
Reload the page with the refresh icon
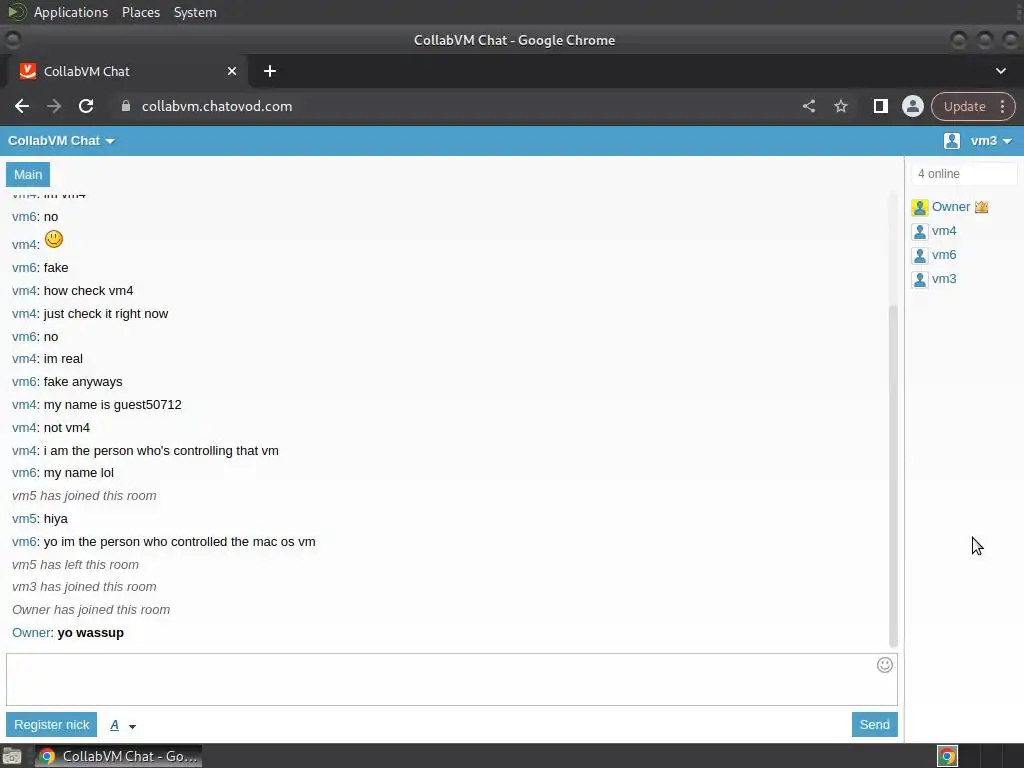coord(86,106)
